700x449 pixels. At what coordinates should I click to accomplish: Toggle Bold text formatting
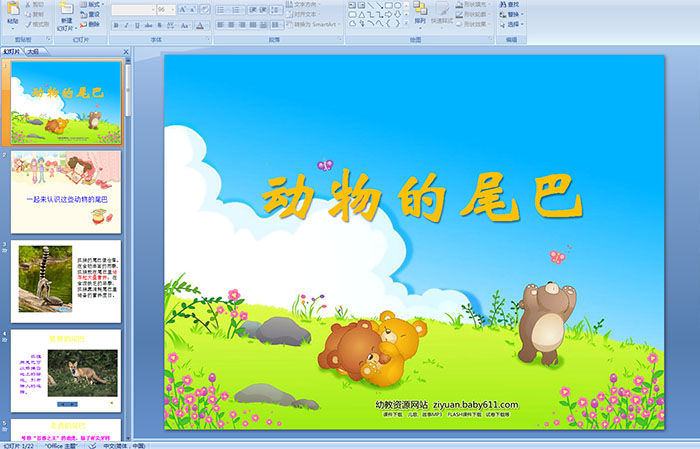coord(115,25)
